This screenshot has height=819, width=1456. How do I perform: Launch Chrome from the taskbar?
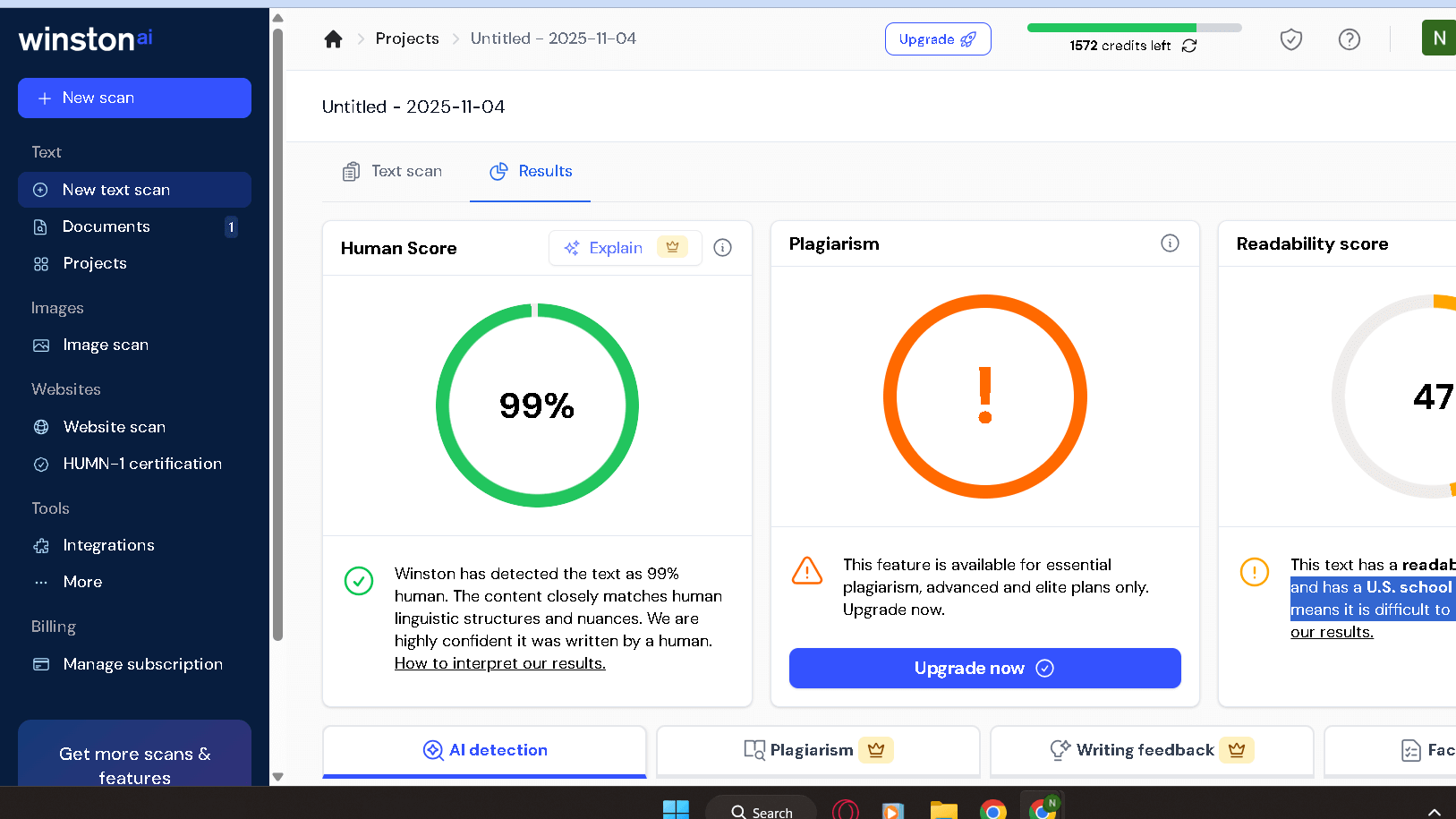(x=992, y=810)
